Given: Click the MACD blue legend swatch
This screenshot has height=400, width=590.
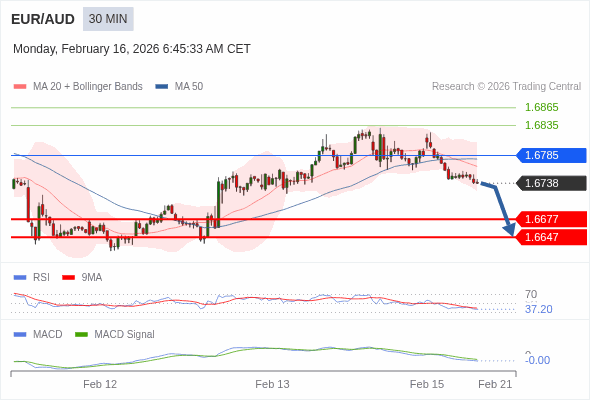Looking at the screenshot, I should pos(20,335).
